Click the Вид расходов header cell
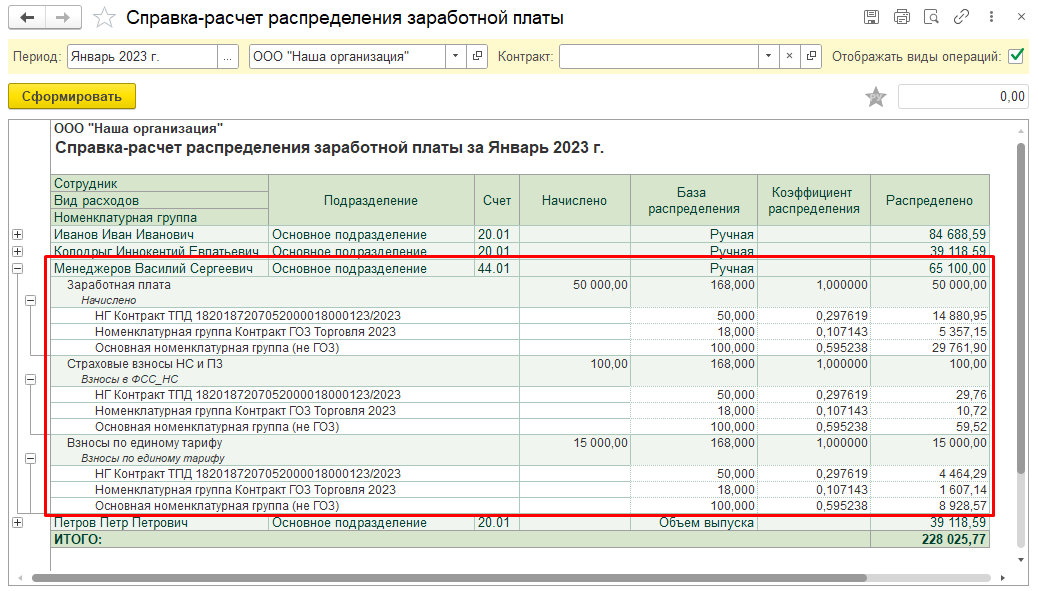Screen dimensions: 1038x591 (x=160, y=201)
